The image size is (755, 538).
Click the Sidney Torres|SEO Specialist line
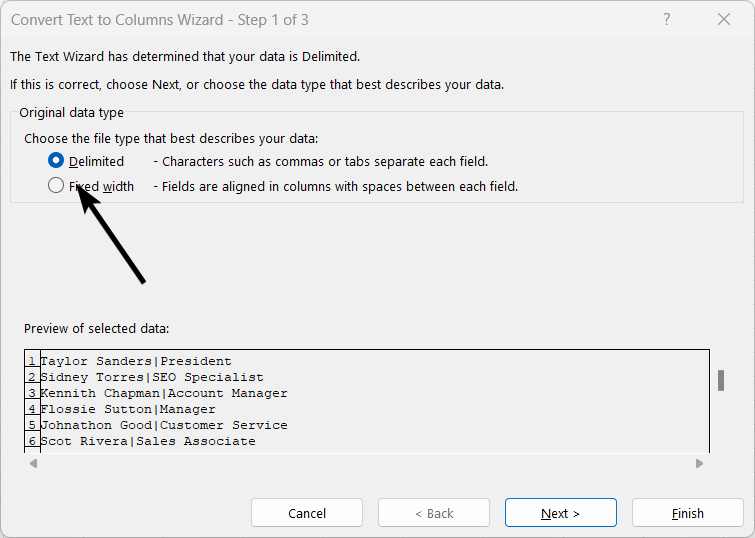tap(152, 377)
